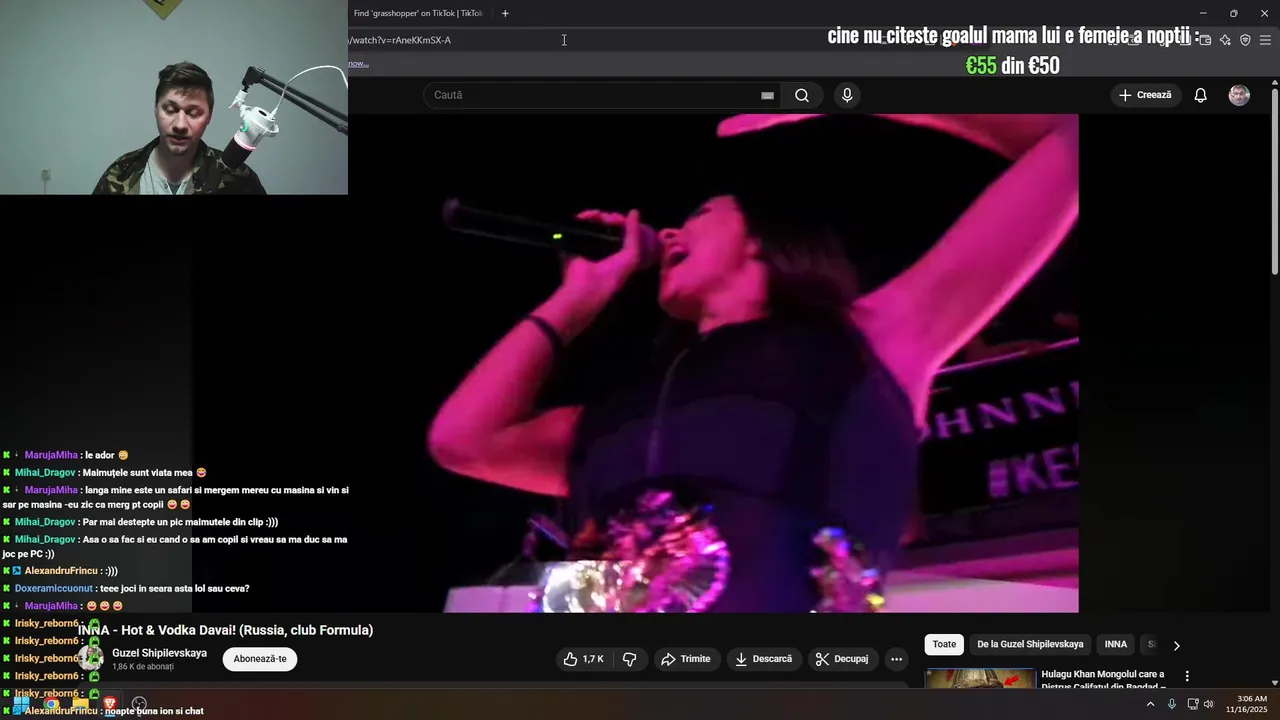Open the browser hamburger menu
This screenshot has height=720, width=1280.
pyautogui.click(x=1265, y=40)
